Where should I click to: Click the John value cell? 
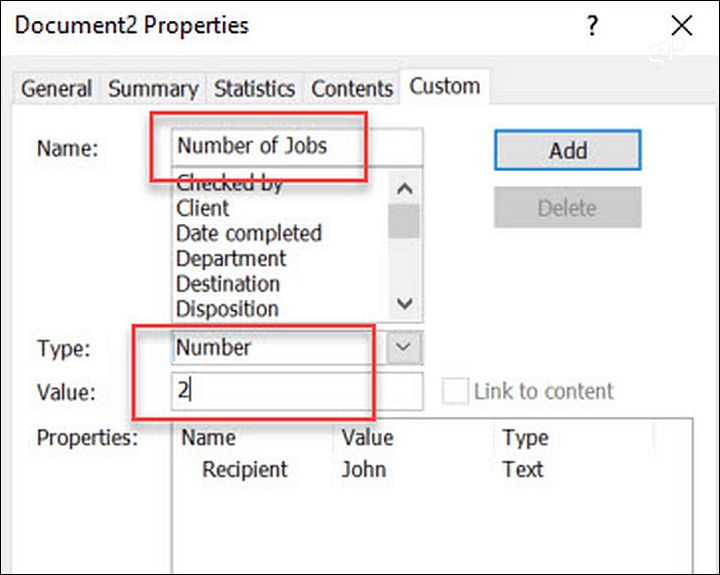[364, 469]
